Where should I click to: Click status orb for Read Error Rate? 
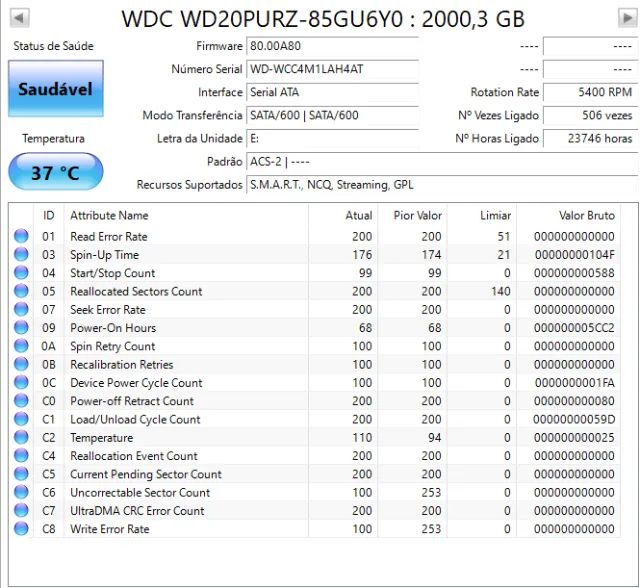(21, 236)
